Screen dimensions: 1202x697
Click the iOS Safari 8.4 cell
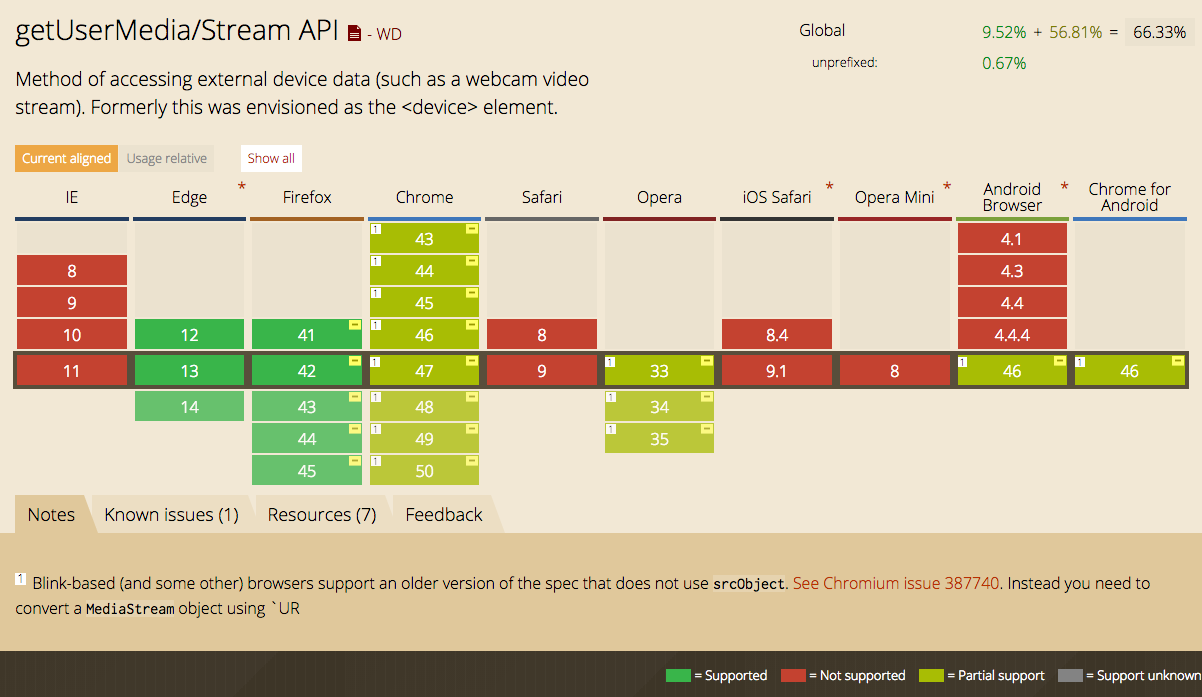[777, 334]
